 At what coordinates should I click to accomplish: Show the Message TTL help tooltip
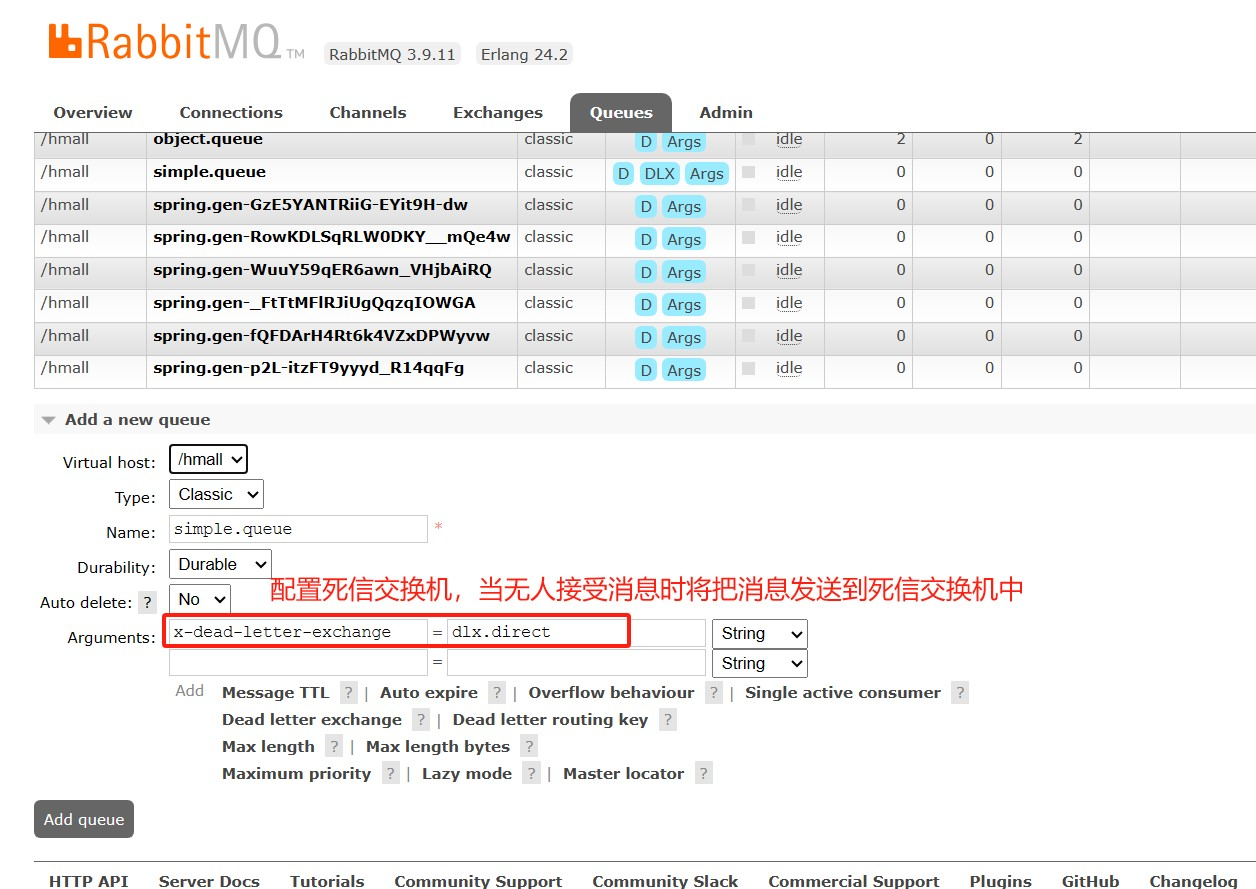349,693
